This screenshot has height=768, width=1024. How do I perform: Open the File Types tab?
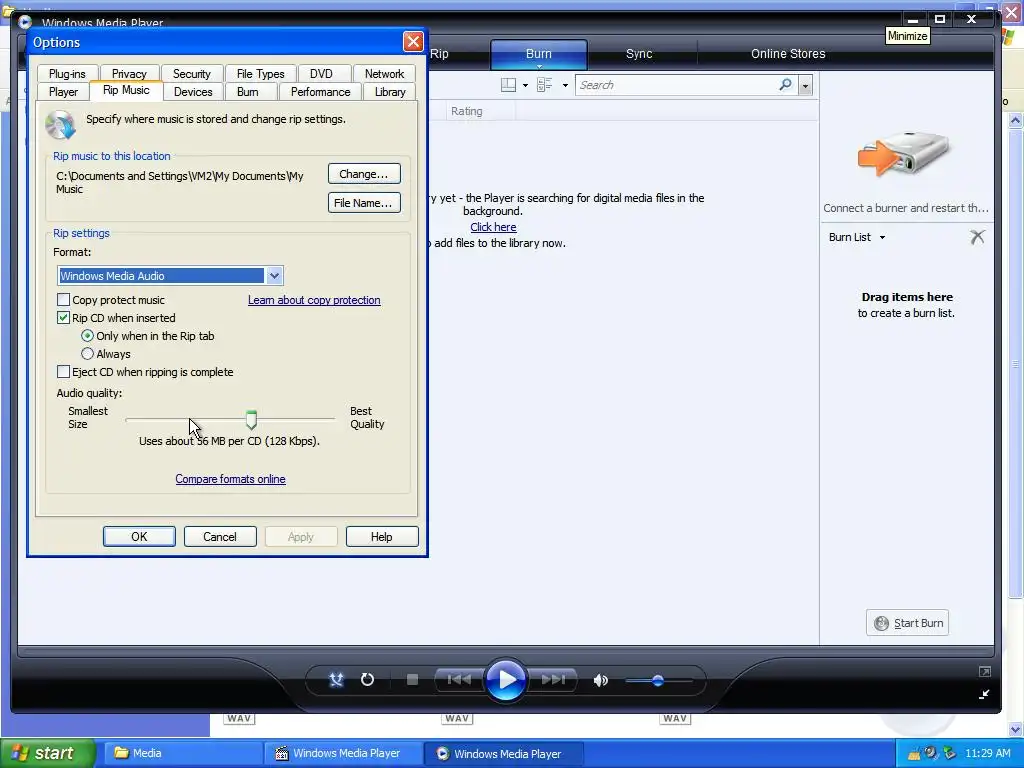(260, 74)
